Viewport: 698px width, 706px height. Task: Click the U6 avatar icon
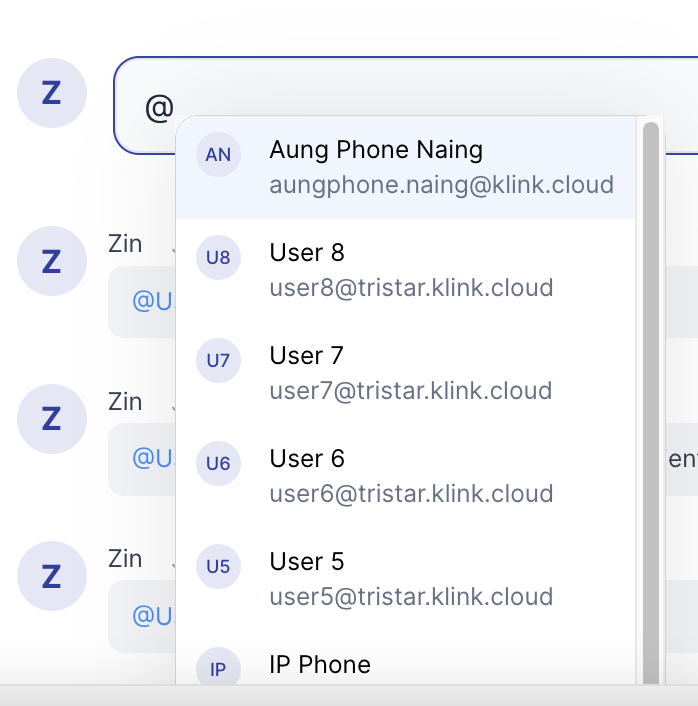click(x=218, y=464)
